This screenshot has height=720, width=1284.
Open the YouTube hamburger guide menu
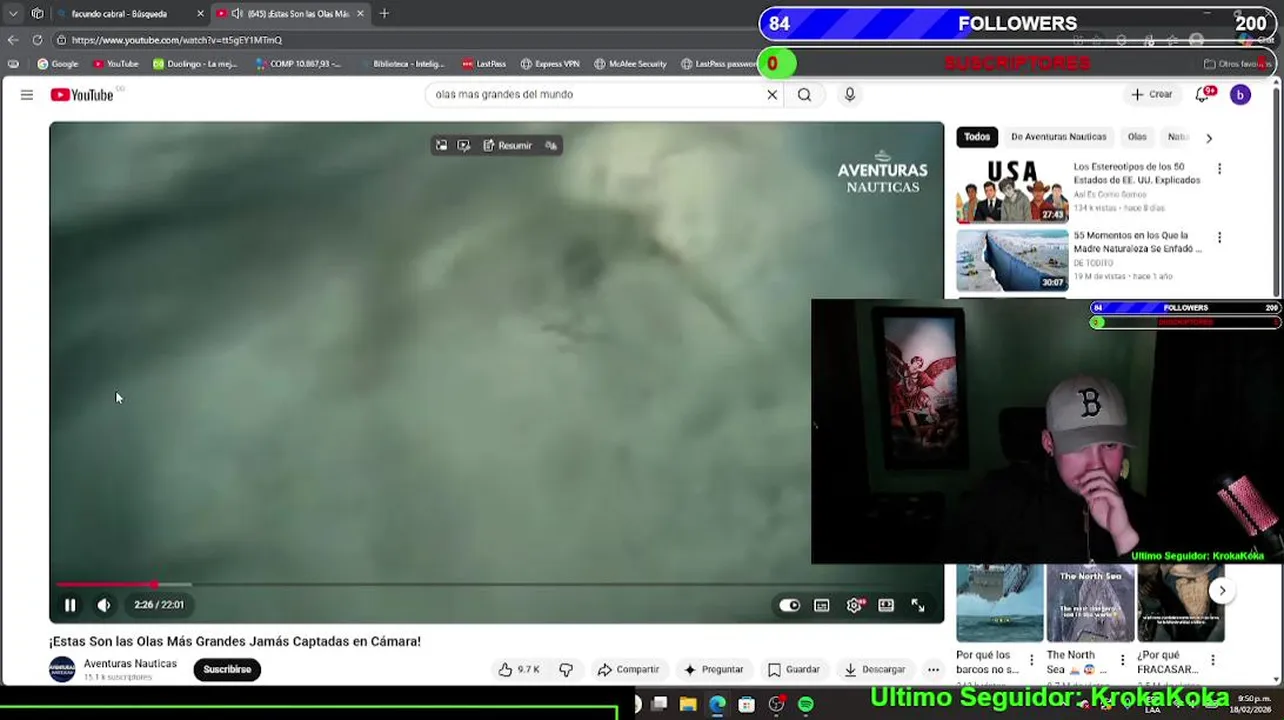[x=27, y=95]
